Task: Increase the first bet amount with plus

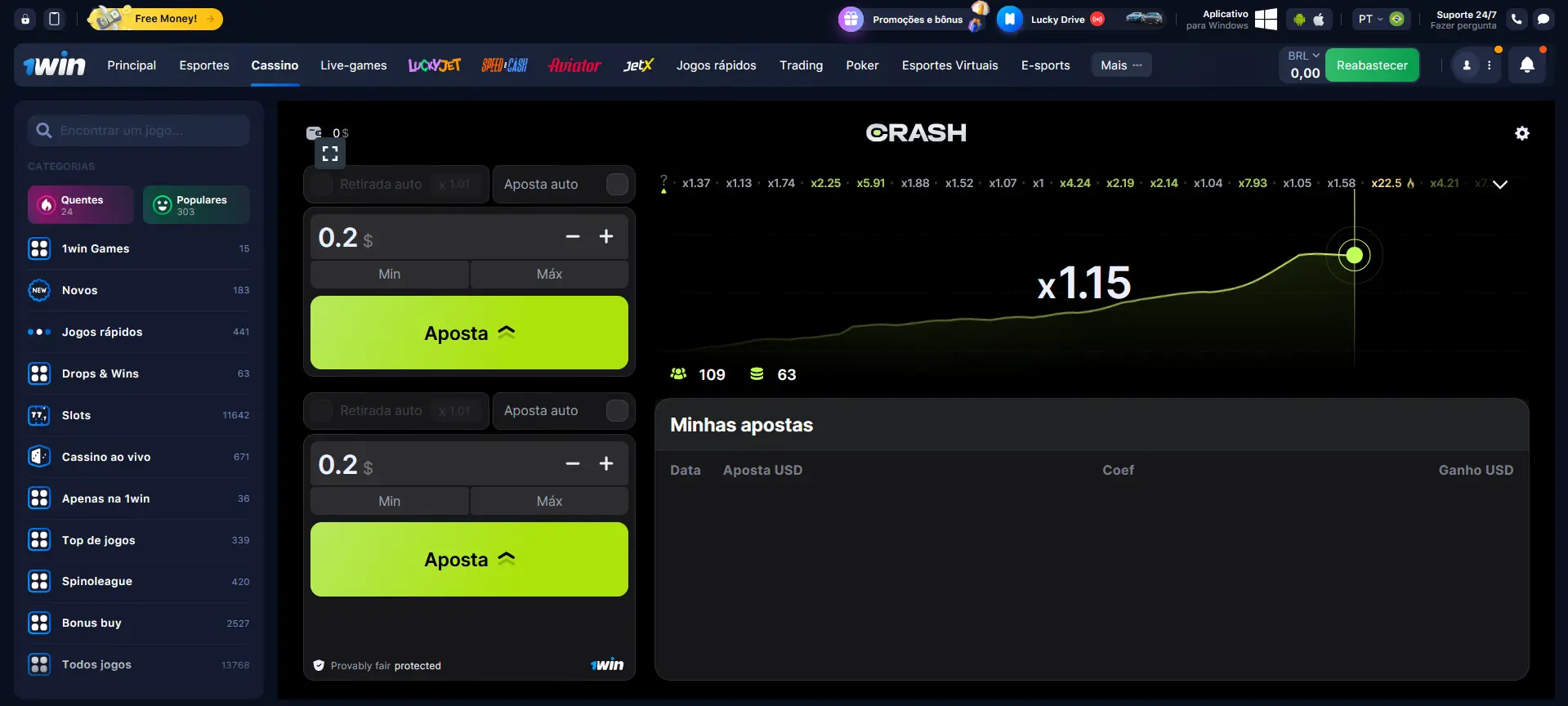Action: point(606,237)
